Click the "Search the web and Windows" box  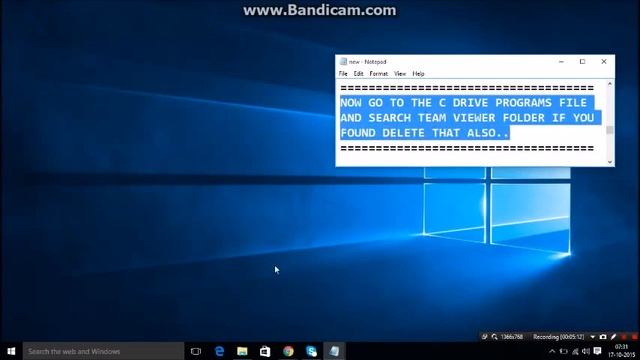click(103, 351)
